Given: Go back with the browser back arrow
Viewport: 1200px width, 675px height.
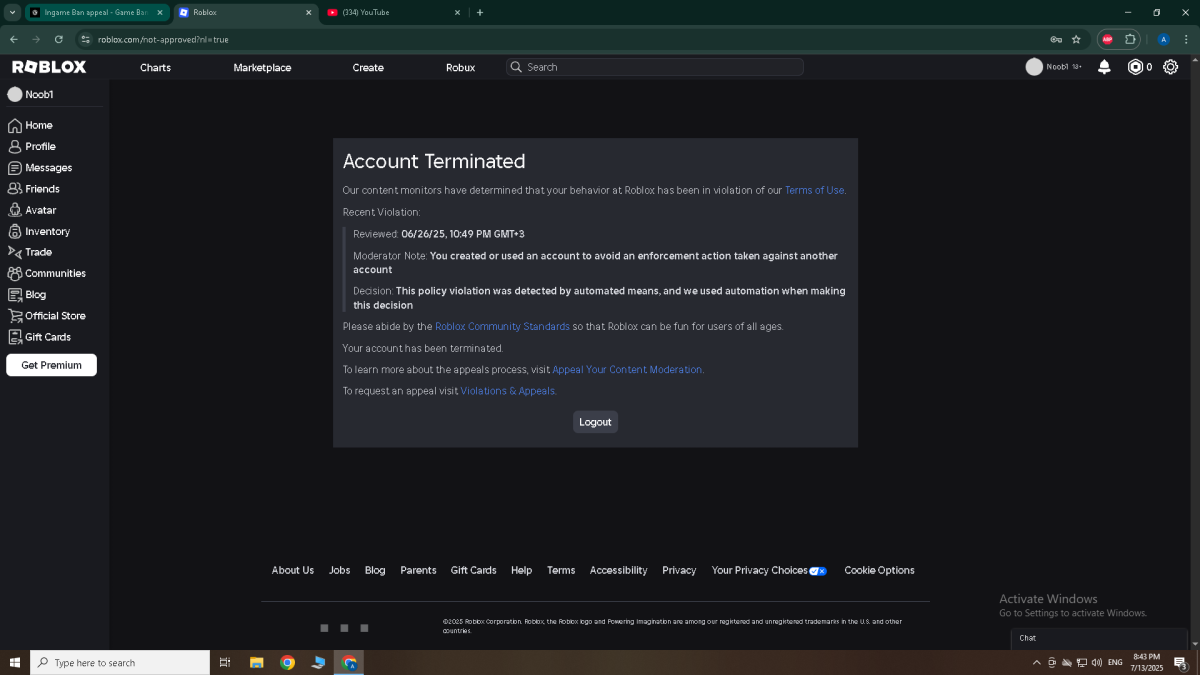Looking at the screenshot, I should point(14,39).
